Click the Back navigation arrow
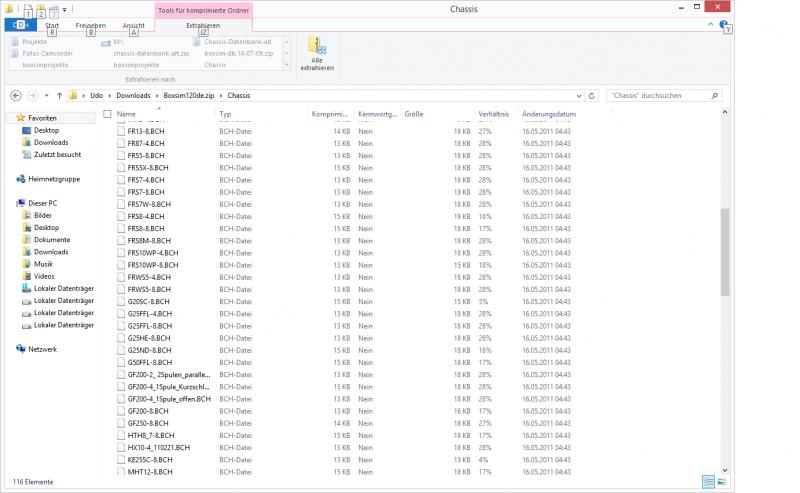The height and width of the screenshot is (493, 800). (16, 95)
